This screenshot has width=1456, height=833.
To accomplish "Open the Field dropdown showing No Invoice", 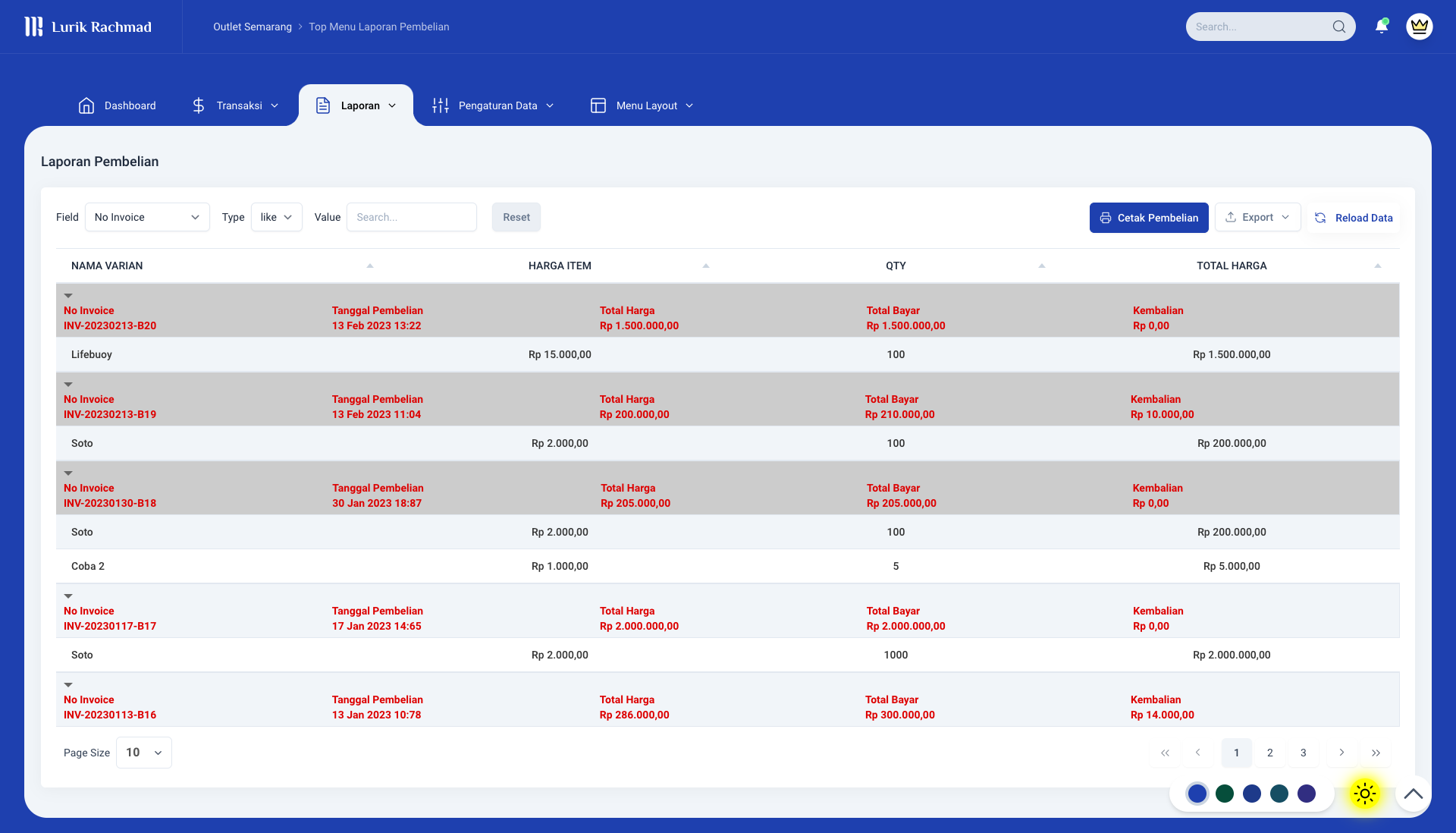I will coord(147,217).
